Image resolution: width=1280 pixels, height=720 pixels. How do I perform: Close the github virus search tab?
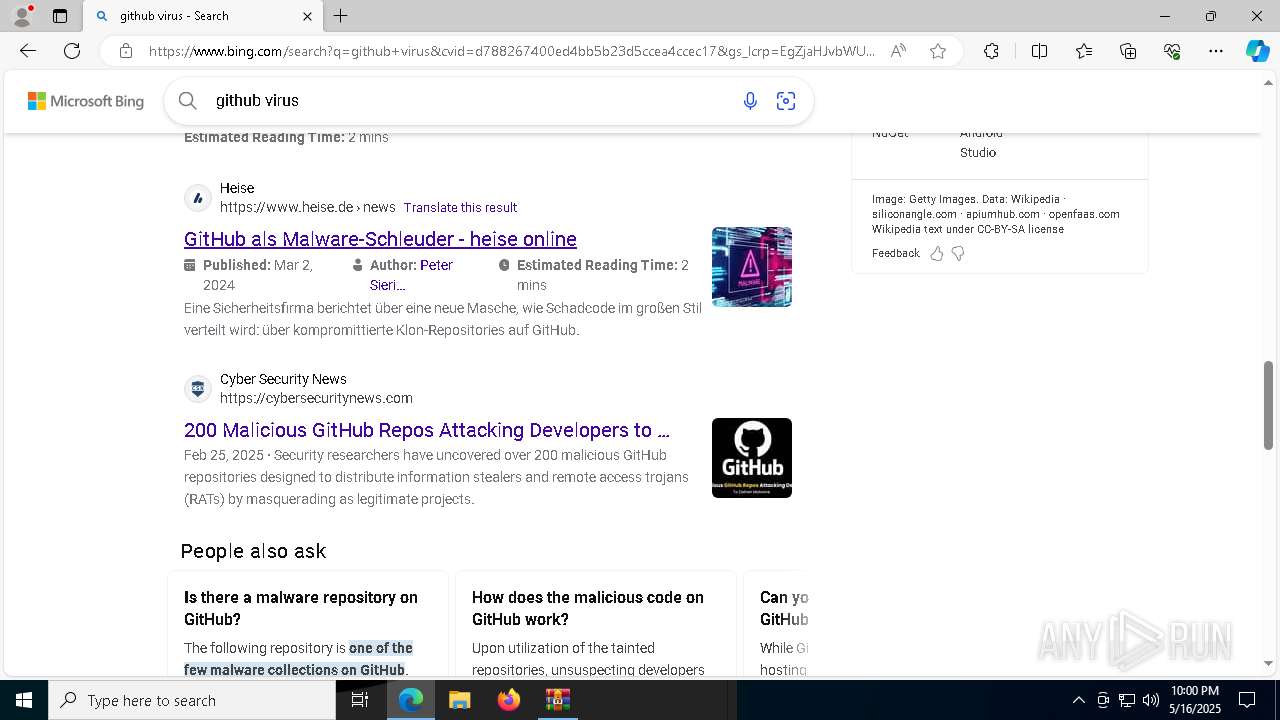point(307,16)
